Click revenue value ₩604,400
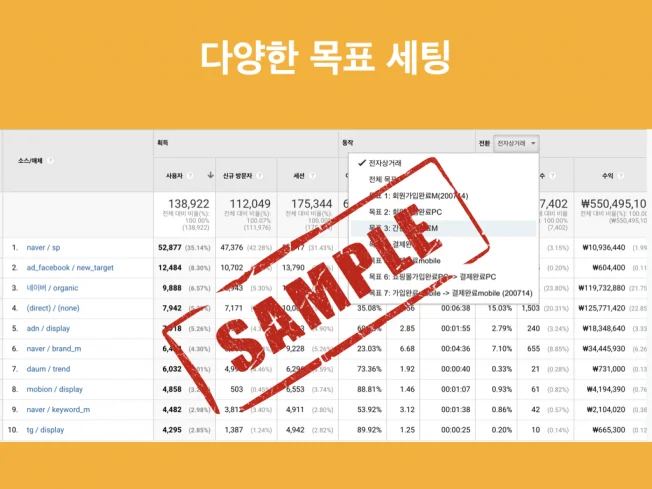Image resolution: width=652 pixels, height=489 pixels. 609,268
